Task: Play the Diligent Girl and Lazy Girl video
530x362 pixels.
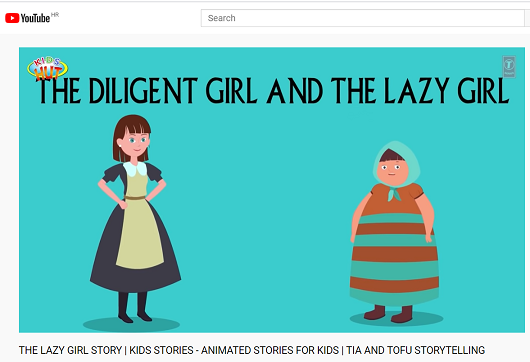Action: [x=272, y=190]
